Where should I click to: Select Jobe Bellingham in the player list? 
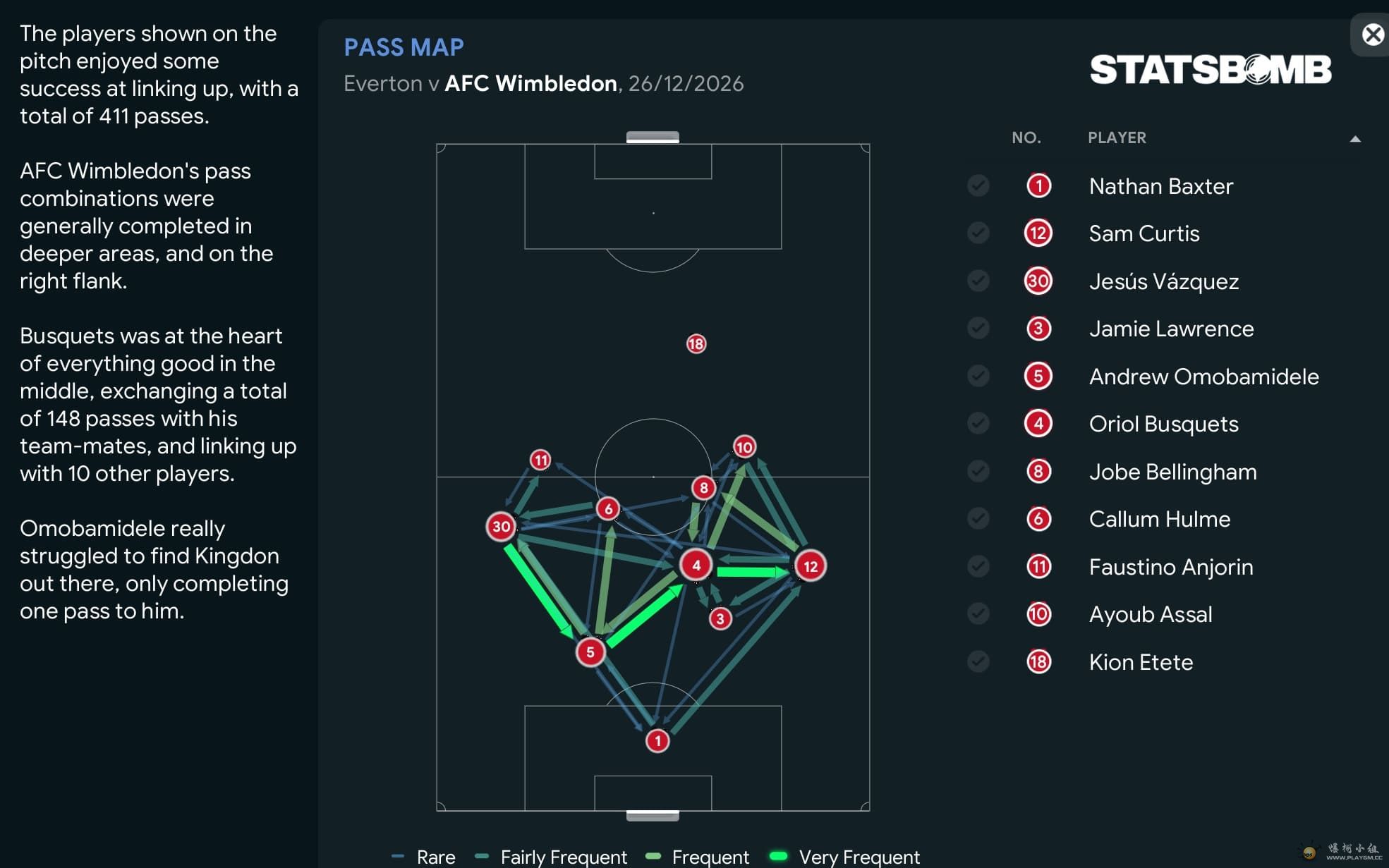coord(1172,471)
